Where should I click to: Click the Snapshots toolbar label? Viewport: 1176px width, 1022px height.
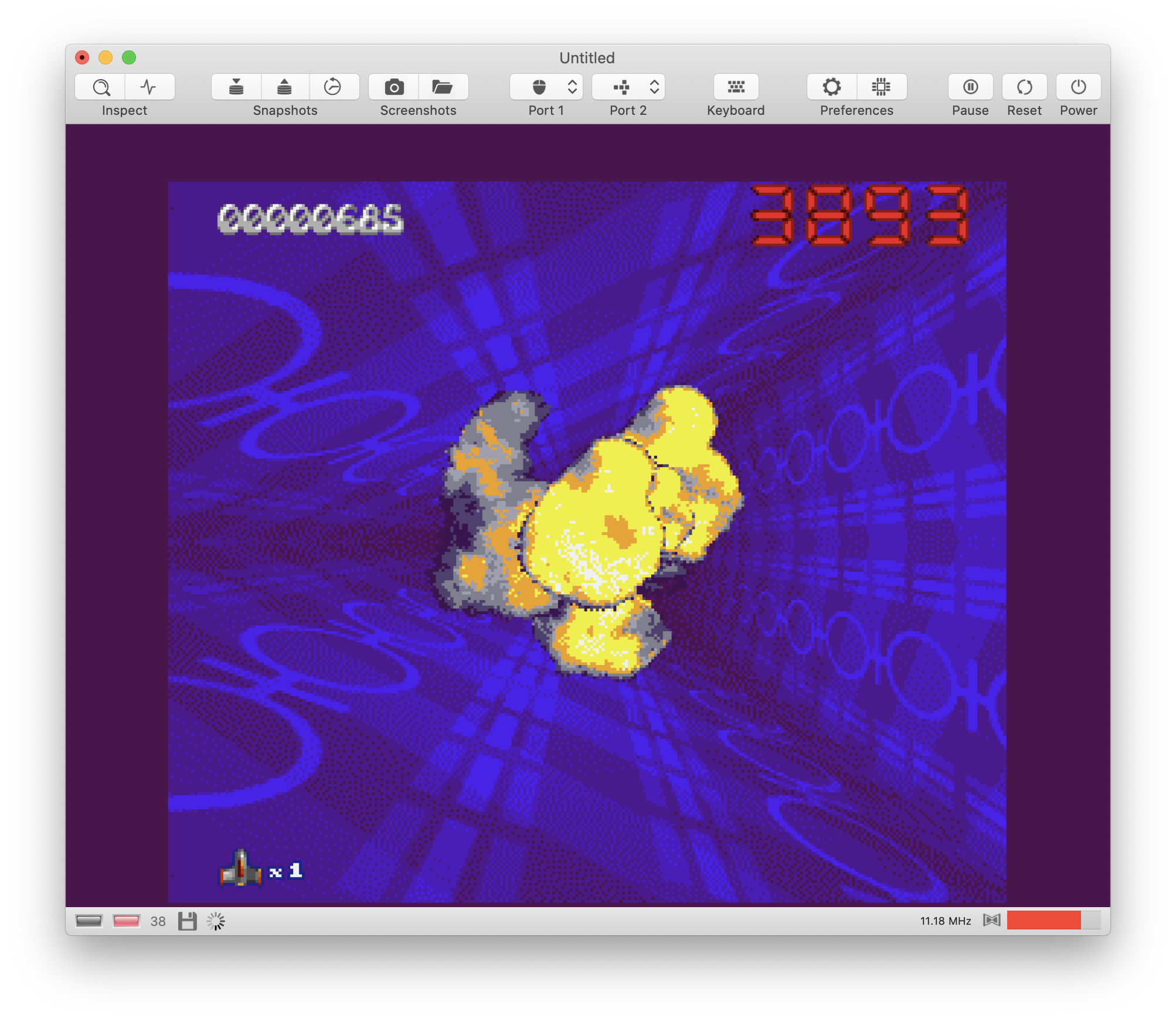tap(285, 111)
